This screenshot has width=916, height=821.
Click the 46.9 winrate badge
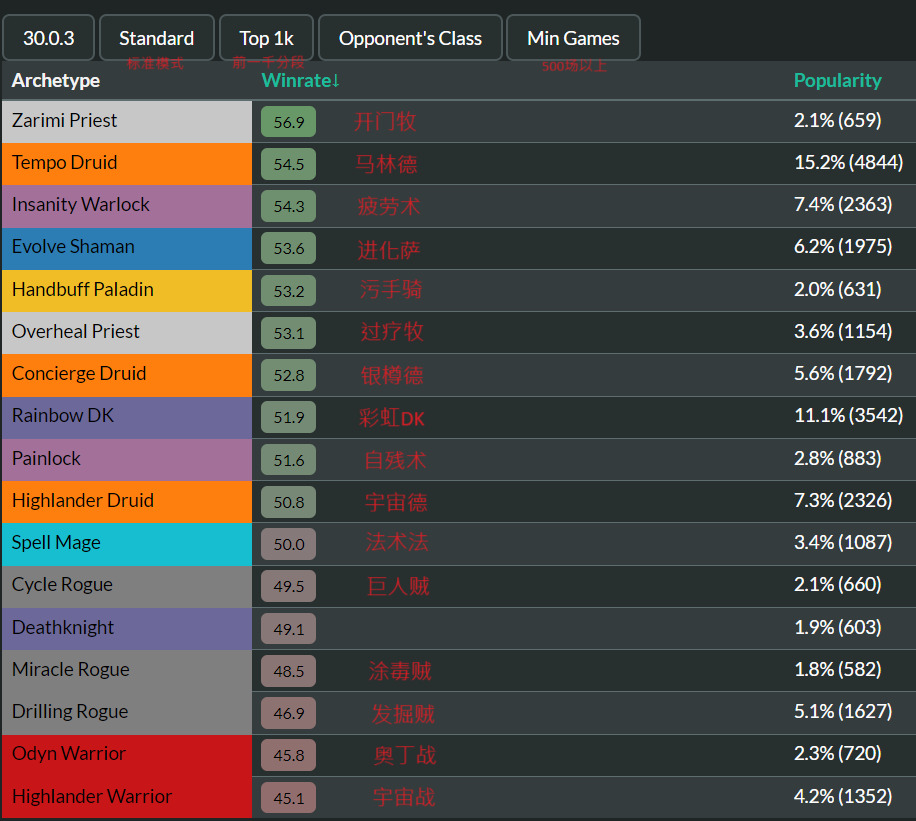click(289, 713)
